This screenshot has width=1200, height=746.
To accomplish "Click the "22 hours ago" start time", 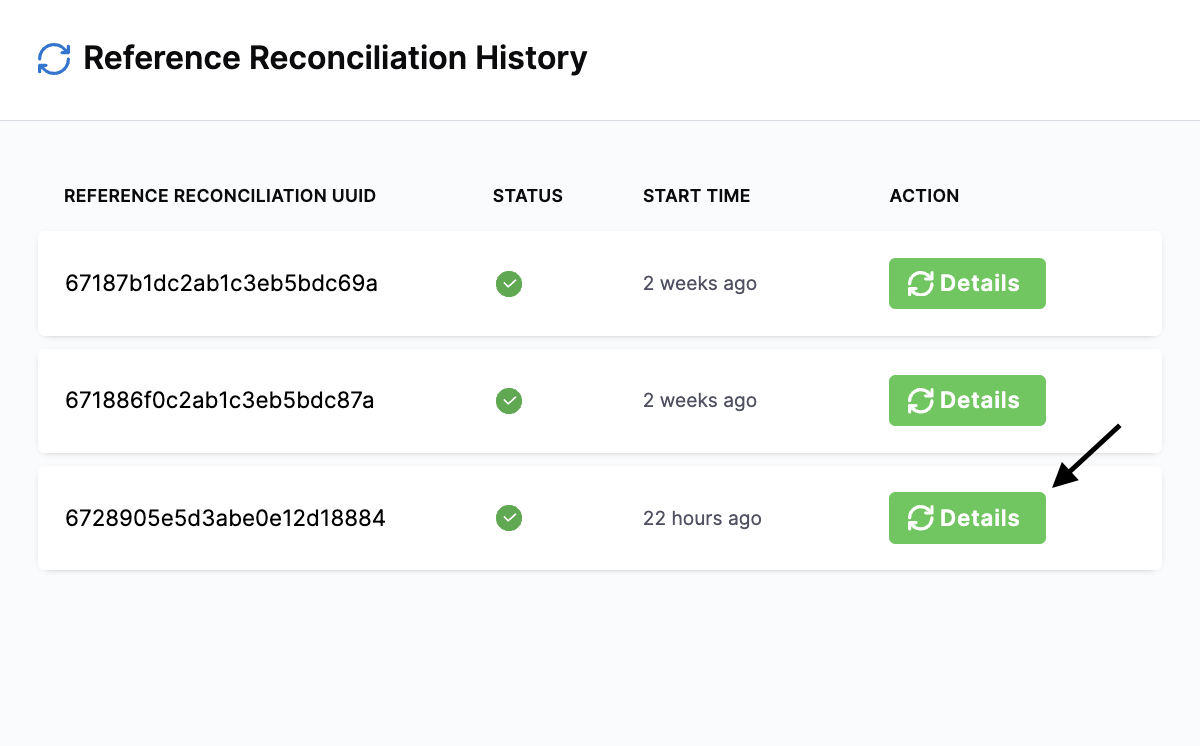I will (x=702, y=518).
